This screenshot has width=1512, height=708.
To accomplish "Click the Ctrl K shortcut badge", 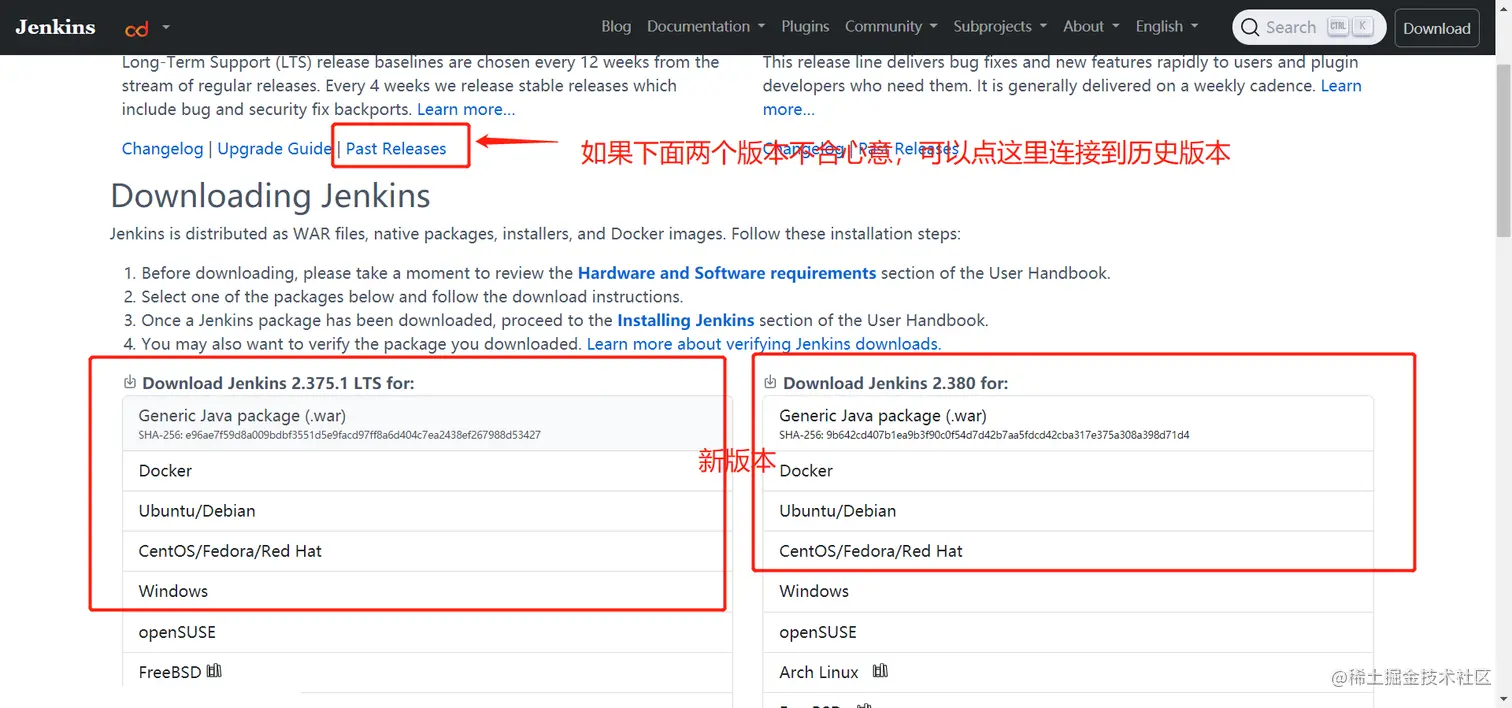I will (x=1349, y=27).
